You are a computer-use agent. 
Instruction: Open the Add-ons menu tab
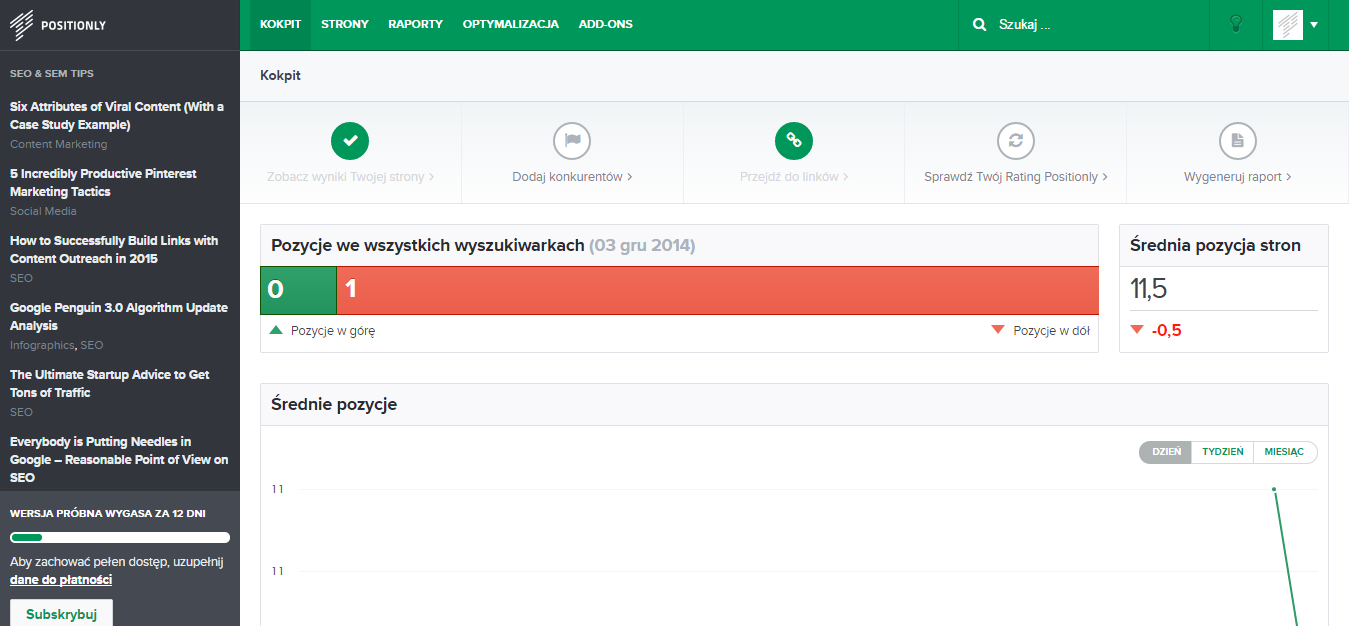(606, 24)
